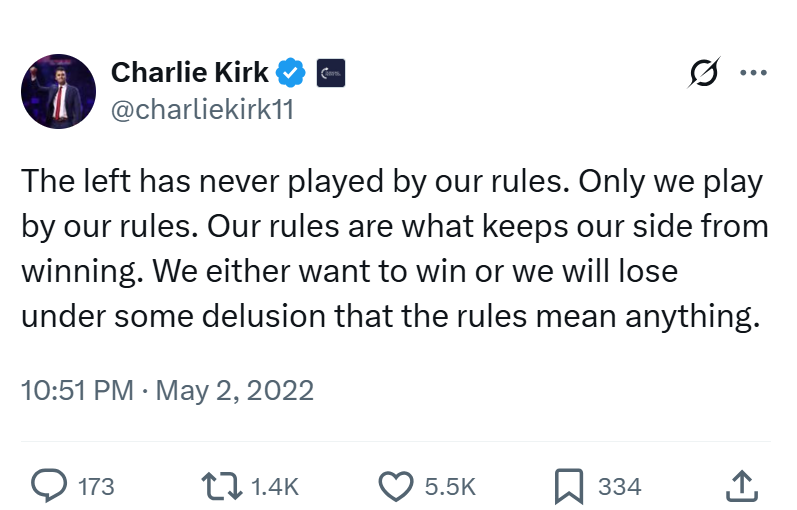Click the 334 bookmarks count
Viewport: 797px width, 510px height.
(620, 487)
